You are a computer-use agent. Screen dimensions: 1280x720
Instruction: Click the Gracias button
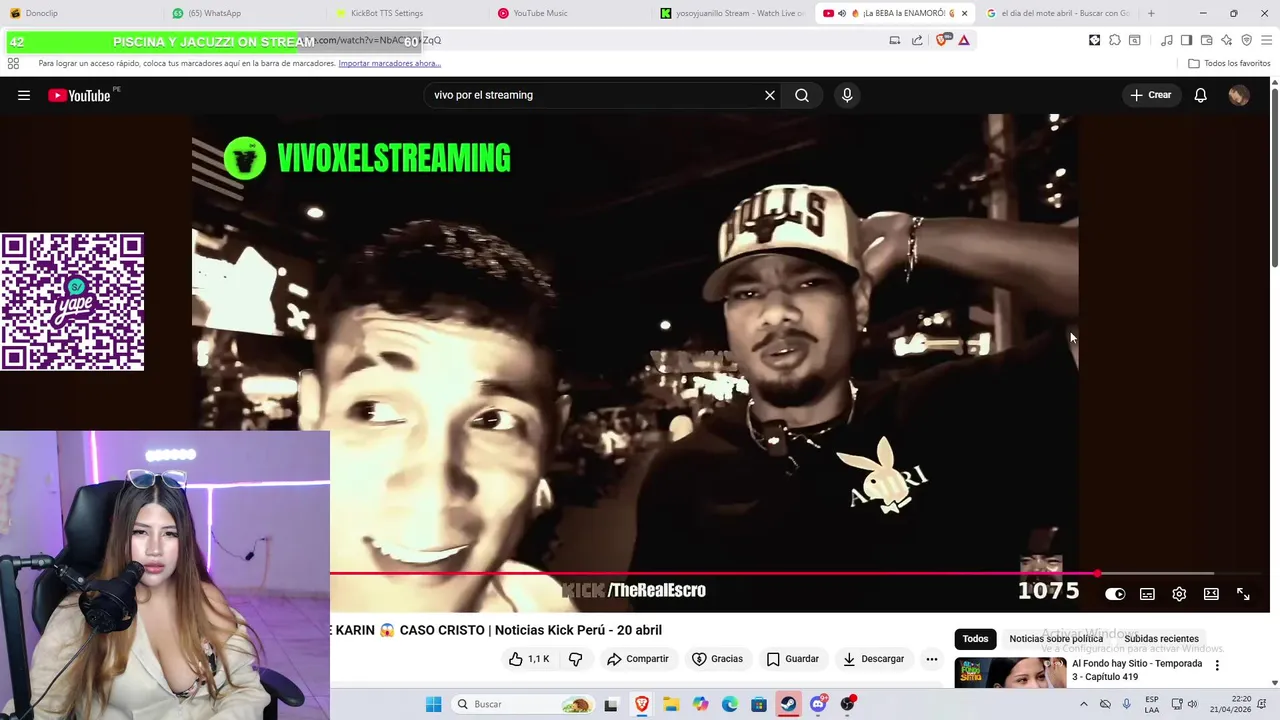pyautogui.click(x=717, y=659)
